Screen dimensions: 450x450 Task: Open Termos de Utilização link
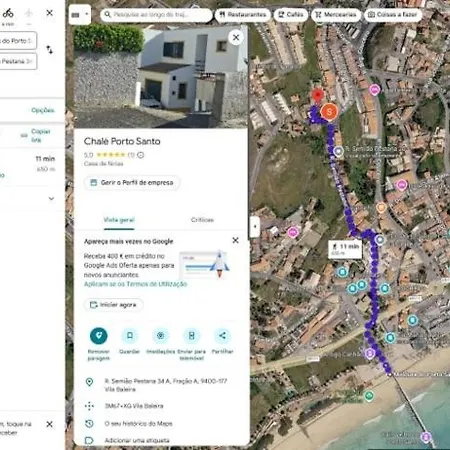(x=135, y=284)
